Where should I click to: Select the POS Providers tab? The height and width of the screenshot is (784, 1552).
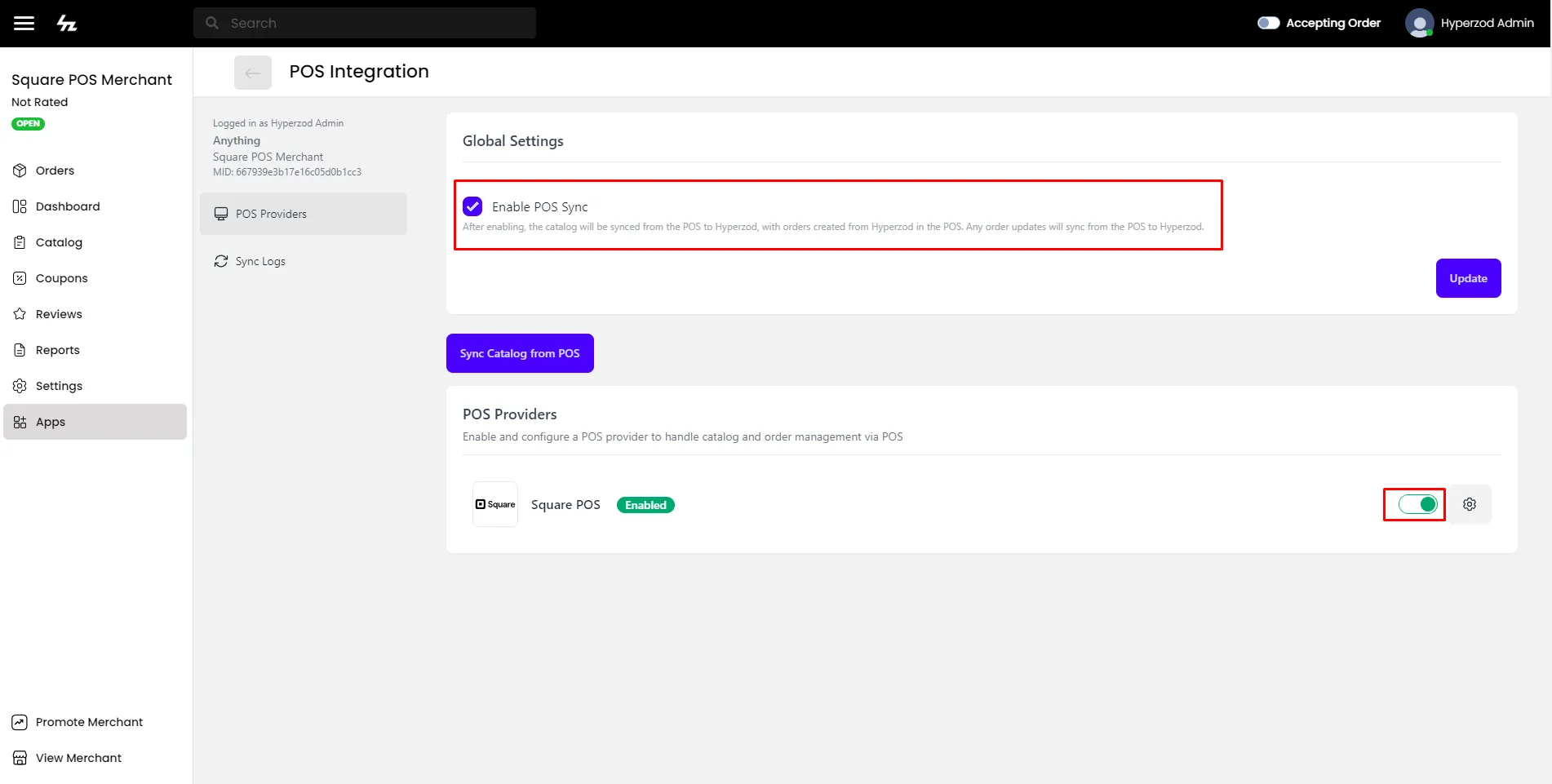[x=304, y=214]
